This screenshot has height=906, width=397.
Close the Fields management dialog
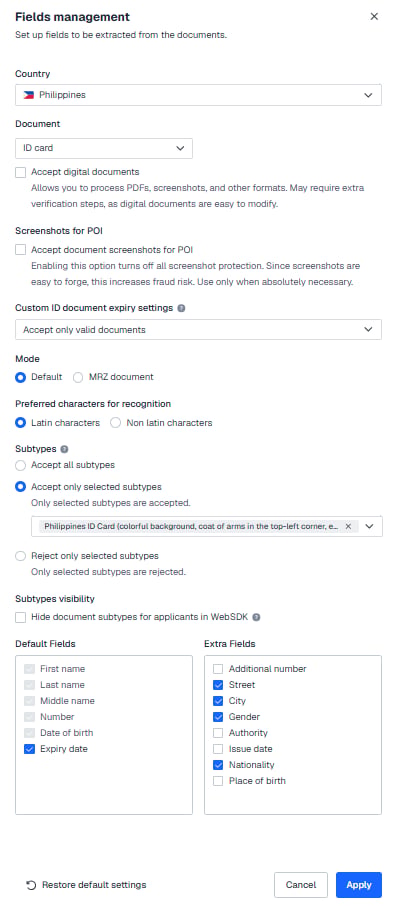pyautogui.click(x=374, y=17)
